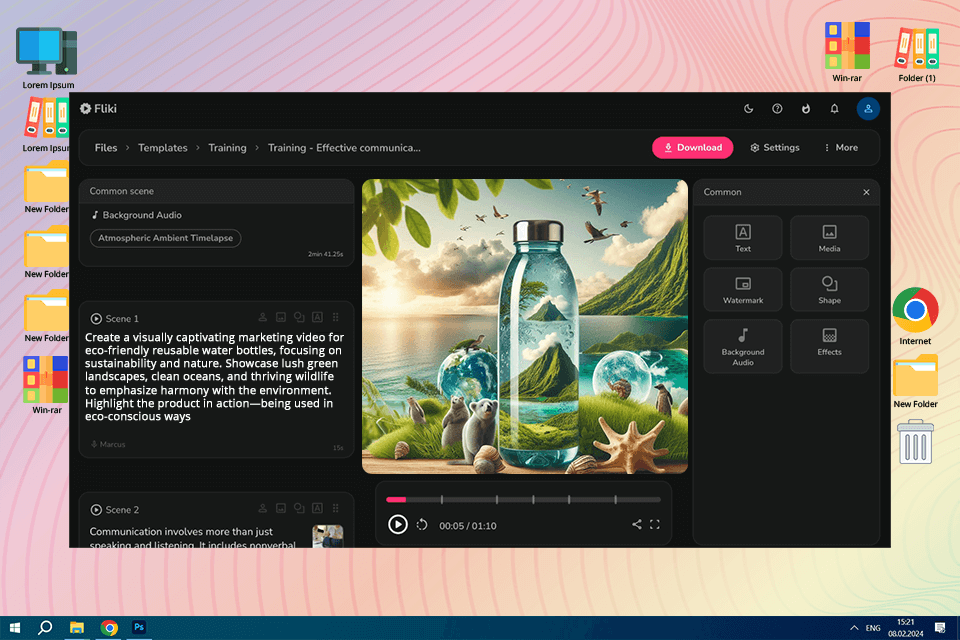Image resolution: width=960 pixels, height=640 pixels.
Task: Click Scene 2 shape icon
Action: click(299, 508)
